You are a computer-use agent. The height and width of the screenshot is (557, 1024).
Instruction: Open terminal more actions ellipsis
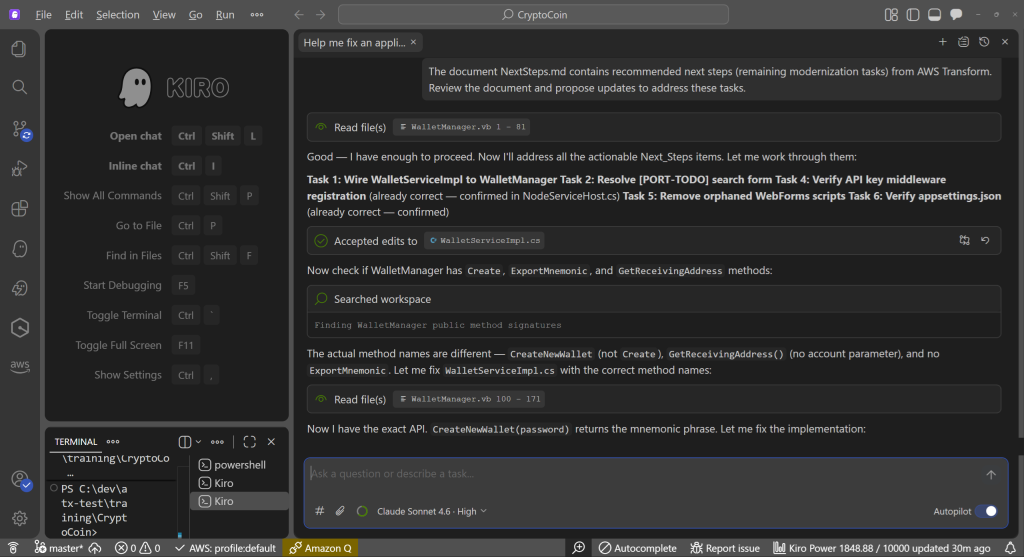coord(217,442)
